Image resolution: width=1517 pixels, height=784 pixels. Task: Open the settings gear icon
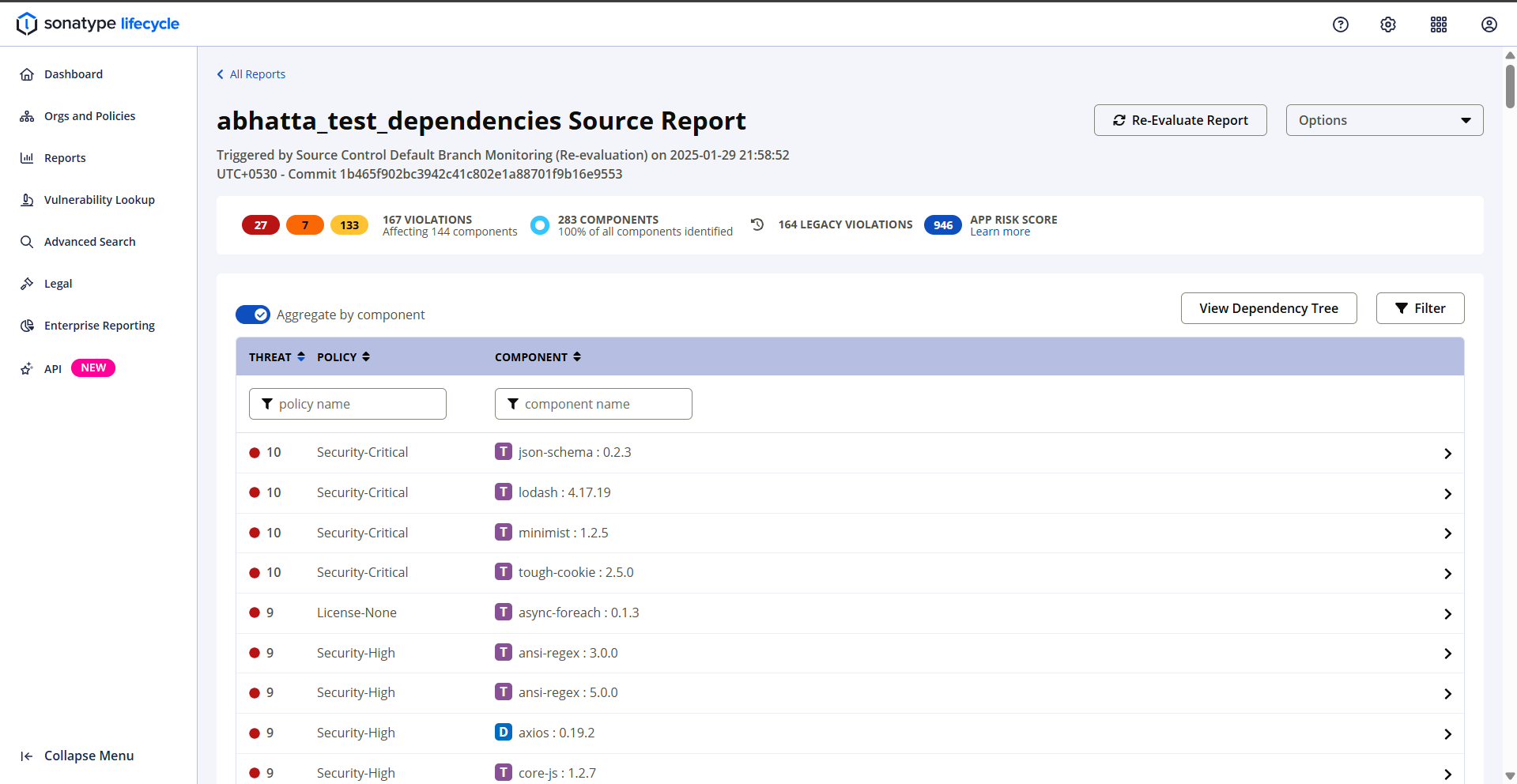tap(1388, 24)
